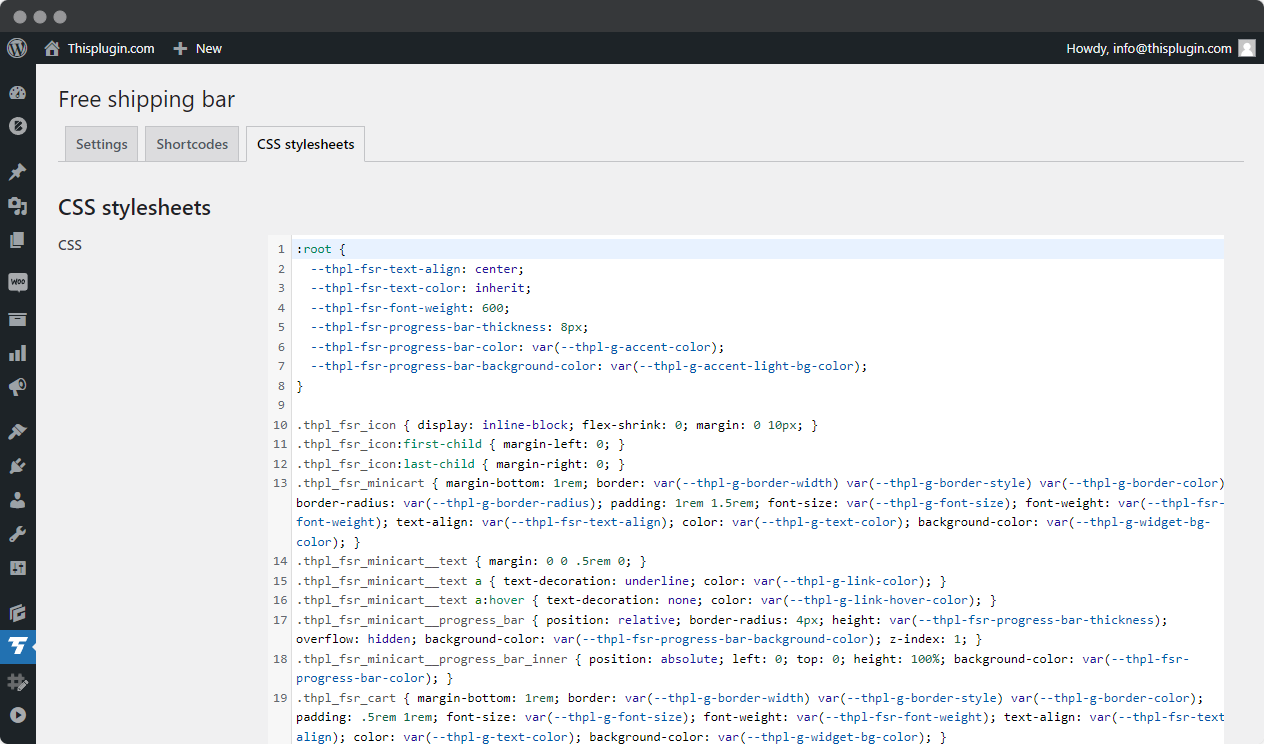Open the Users person icon

point(17,500)
